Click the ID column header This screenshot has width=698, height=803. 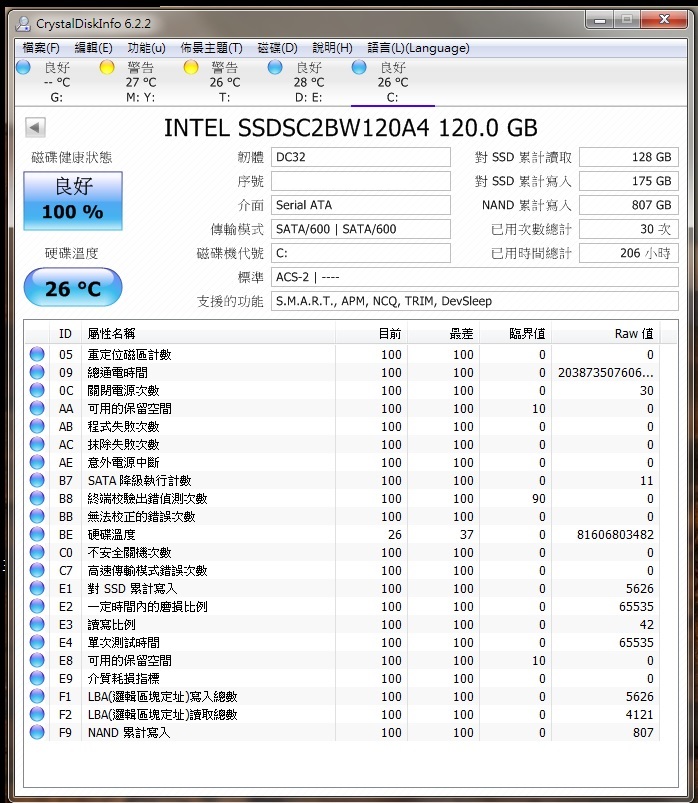[x=65, y=334]
